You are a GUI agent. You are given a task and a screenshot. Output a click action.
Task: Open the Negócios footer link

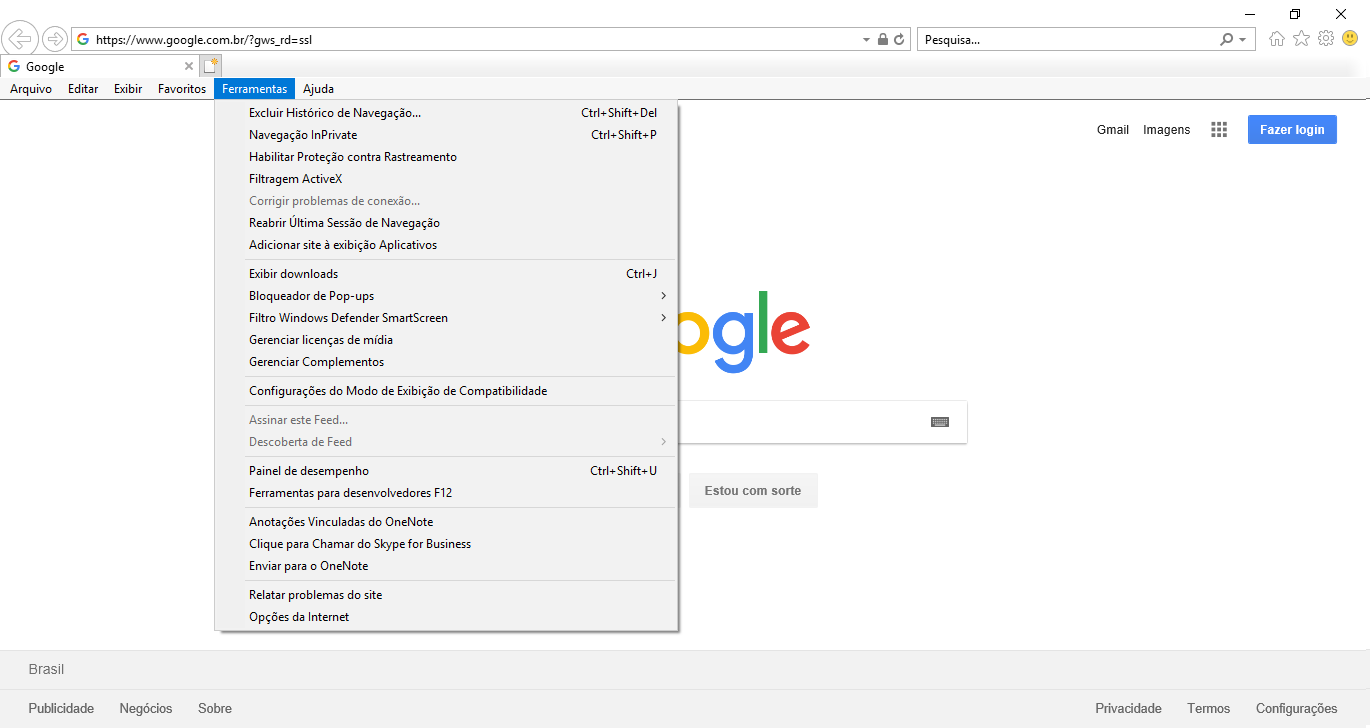click(x=146, y=709)
